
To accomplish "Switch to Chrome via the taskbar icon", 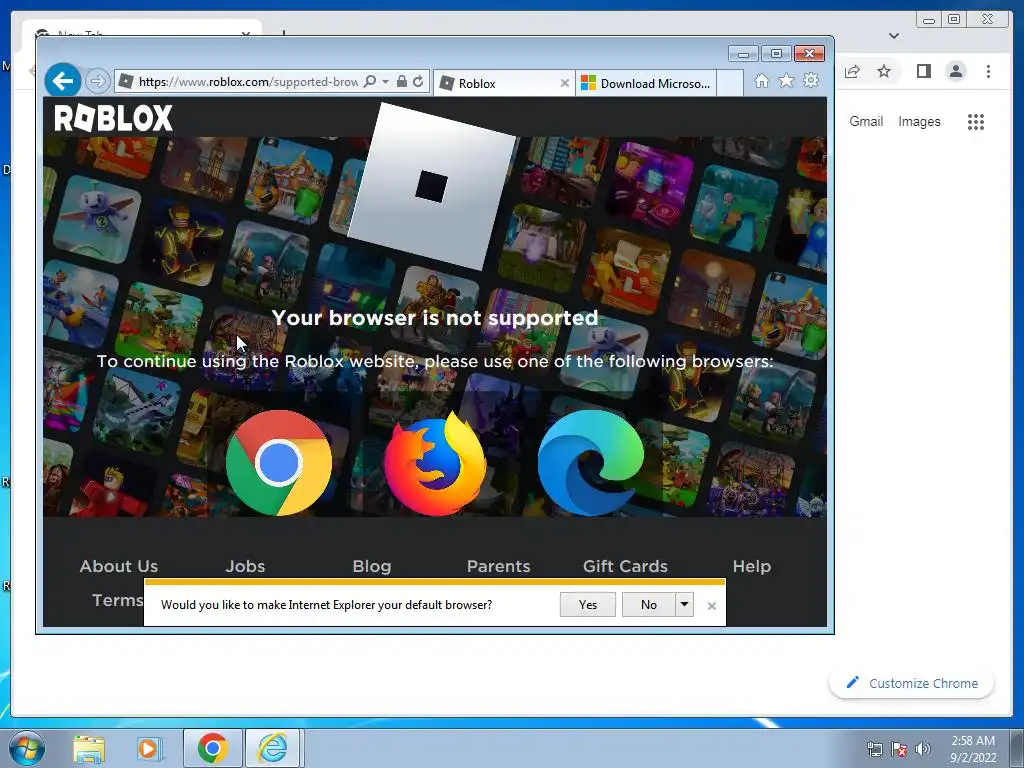I will (x=212, y=748).
